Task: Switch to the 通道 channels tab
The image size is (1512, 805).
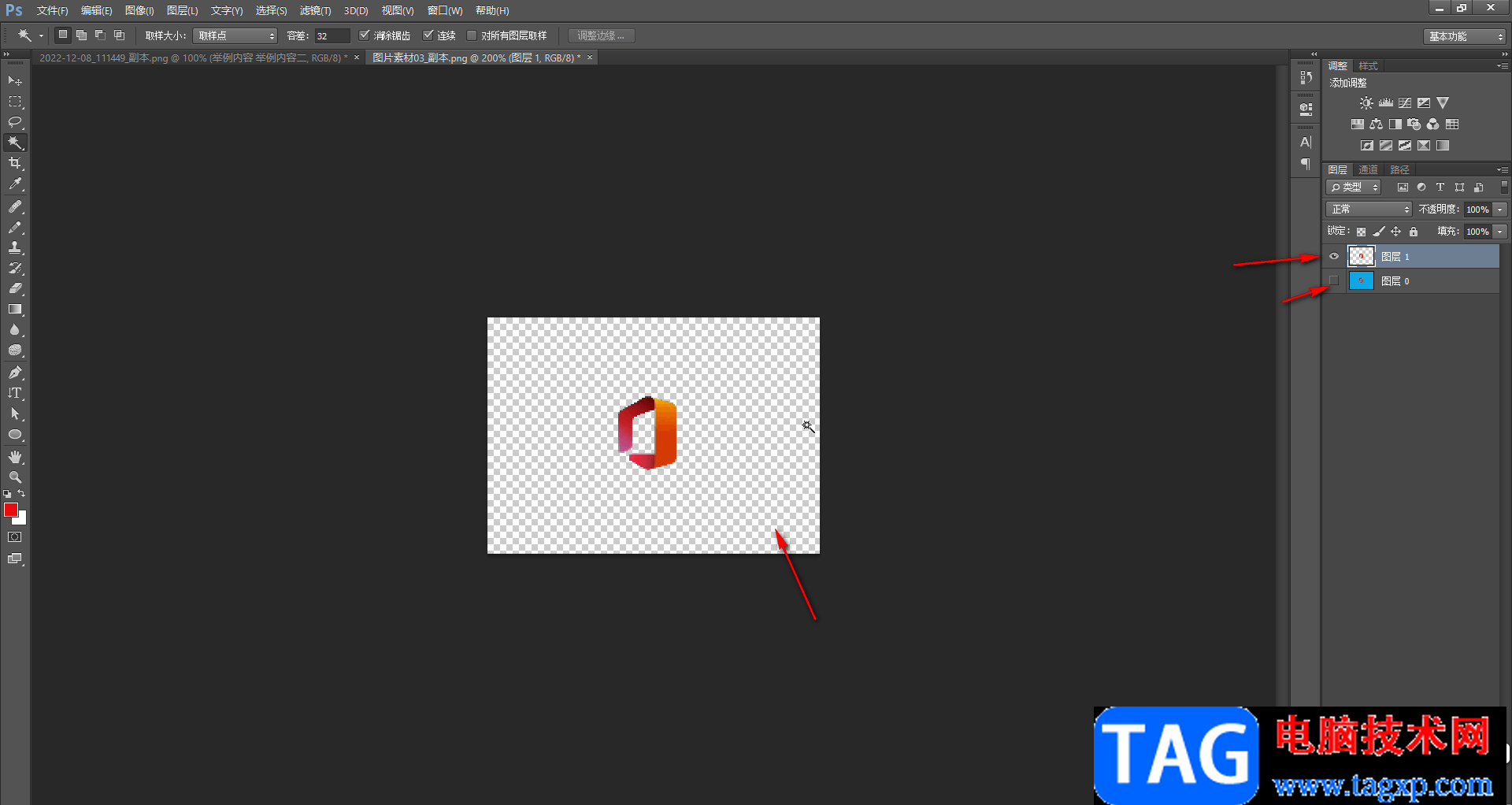Action: (x=1369, y=169)
